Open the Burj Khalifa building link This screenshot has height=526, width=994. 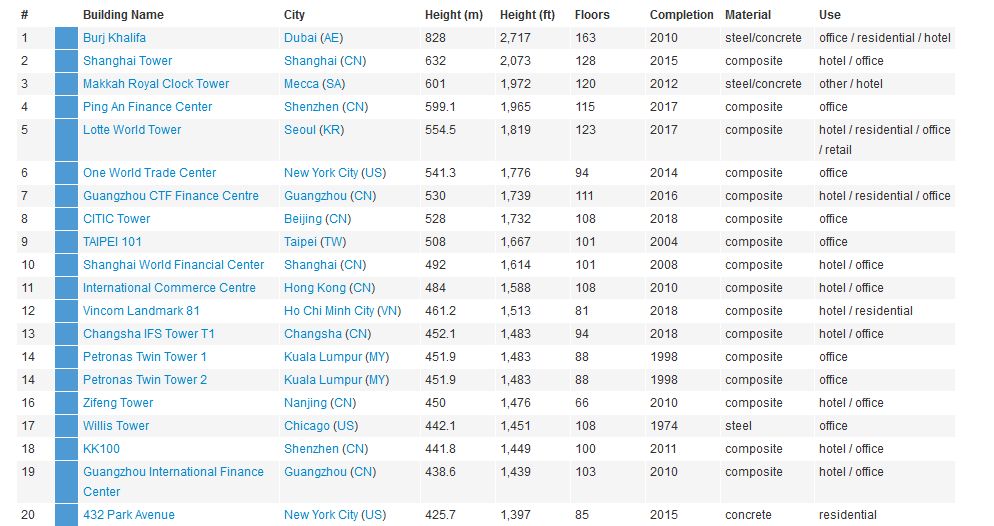point(114,38)
